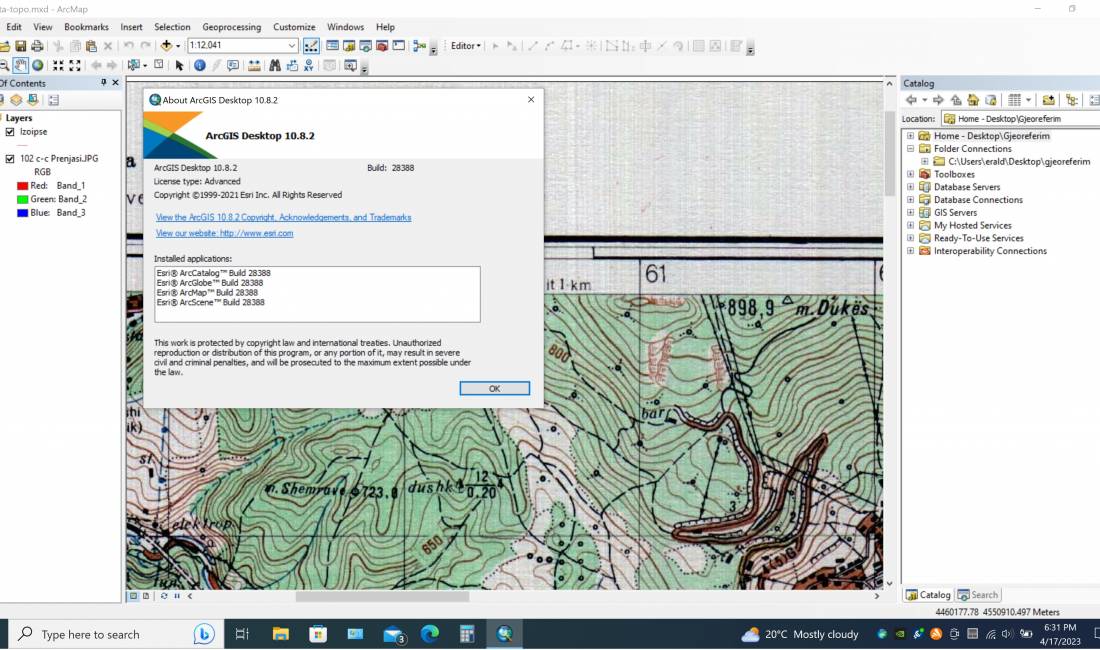This screenshot has height=650, width=1100.
Task: Click the Red Band_1 color swatch
Action: 22,186
